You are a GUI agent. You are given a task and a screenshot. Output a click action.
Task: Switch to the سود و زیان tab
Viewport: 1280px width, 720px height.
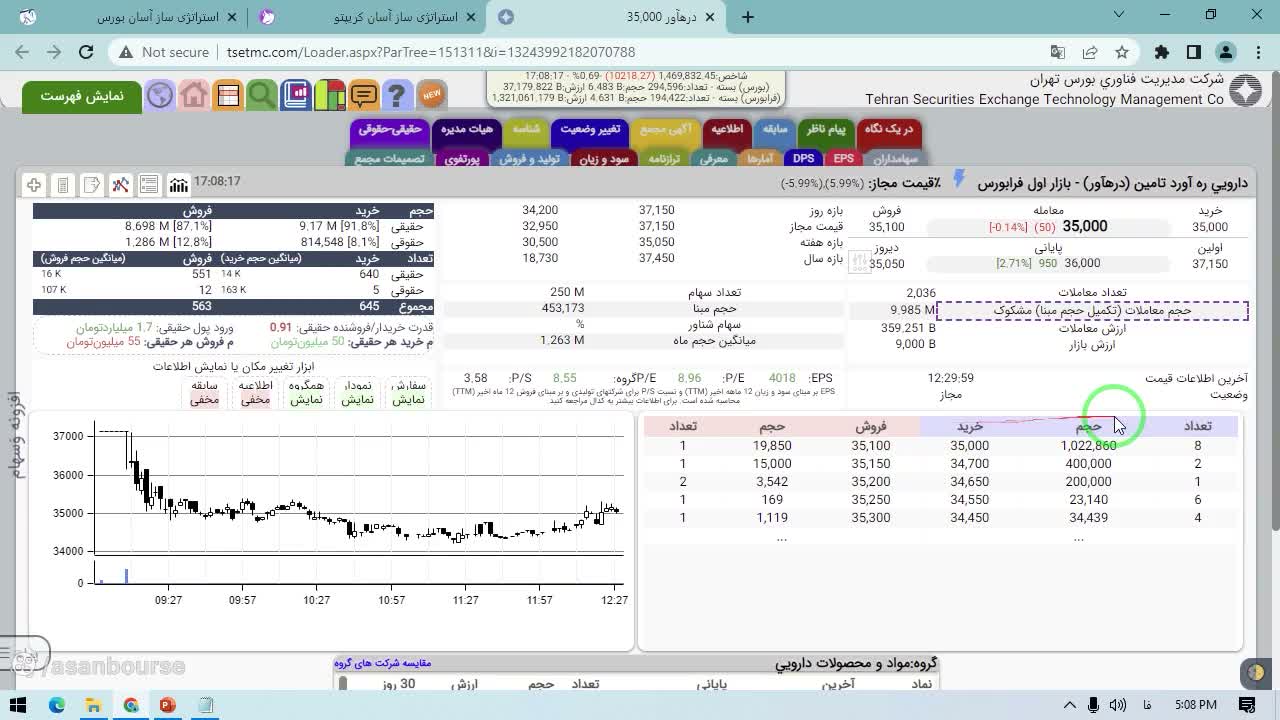pyautogui.click(x=604, y=158)
